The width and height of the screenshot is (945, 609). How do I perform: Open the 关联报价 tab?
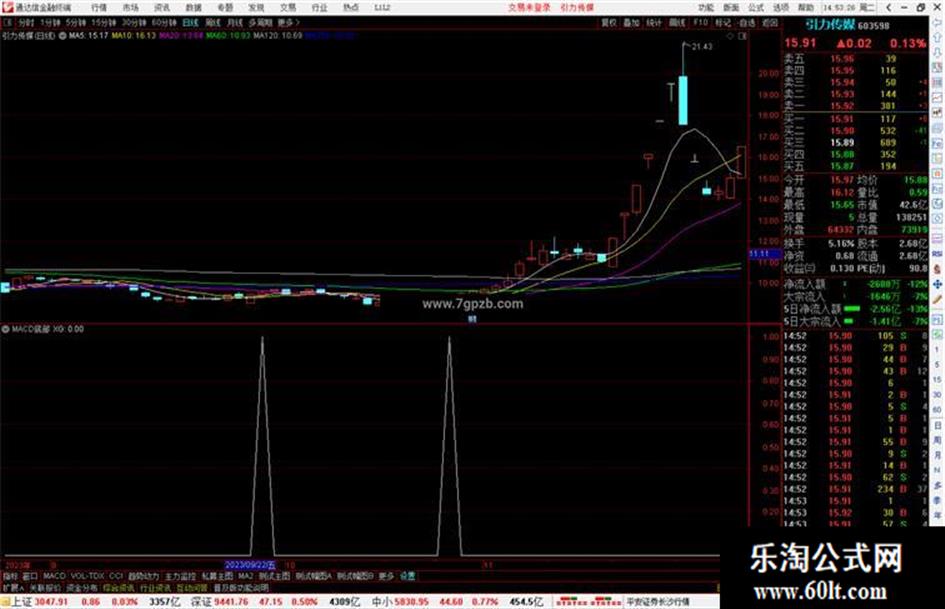tap(45, 587)
